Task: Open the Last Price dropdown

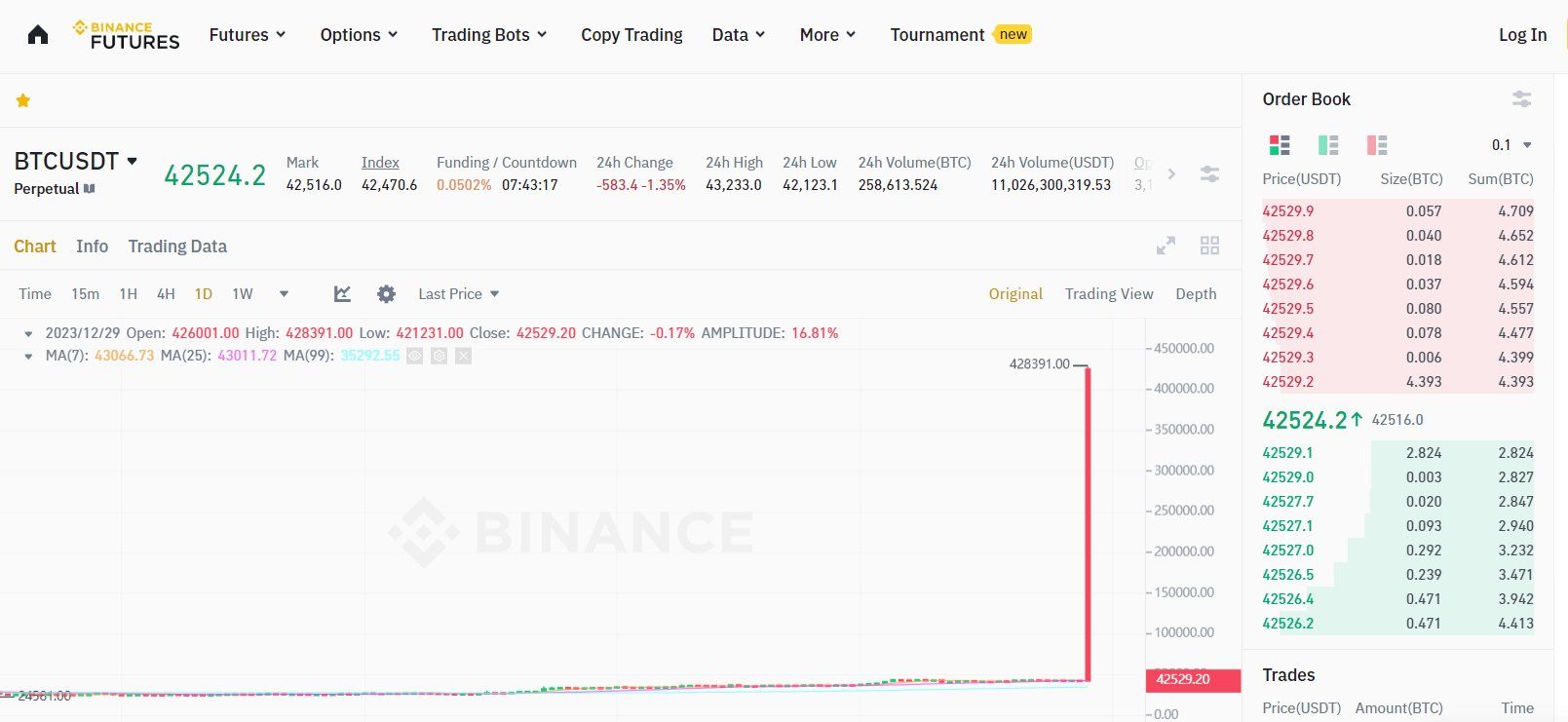Action: [x=458, y=294]
